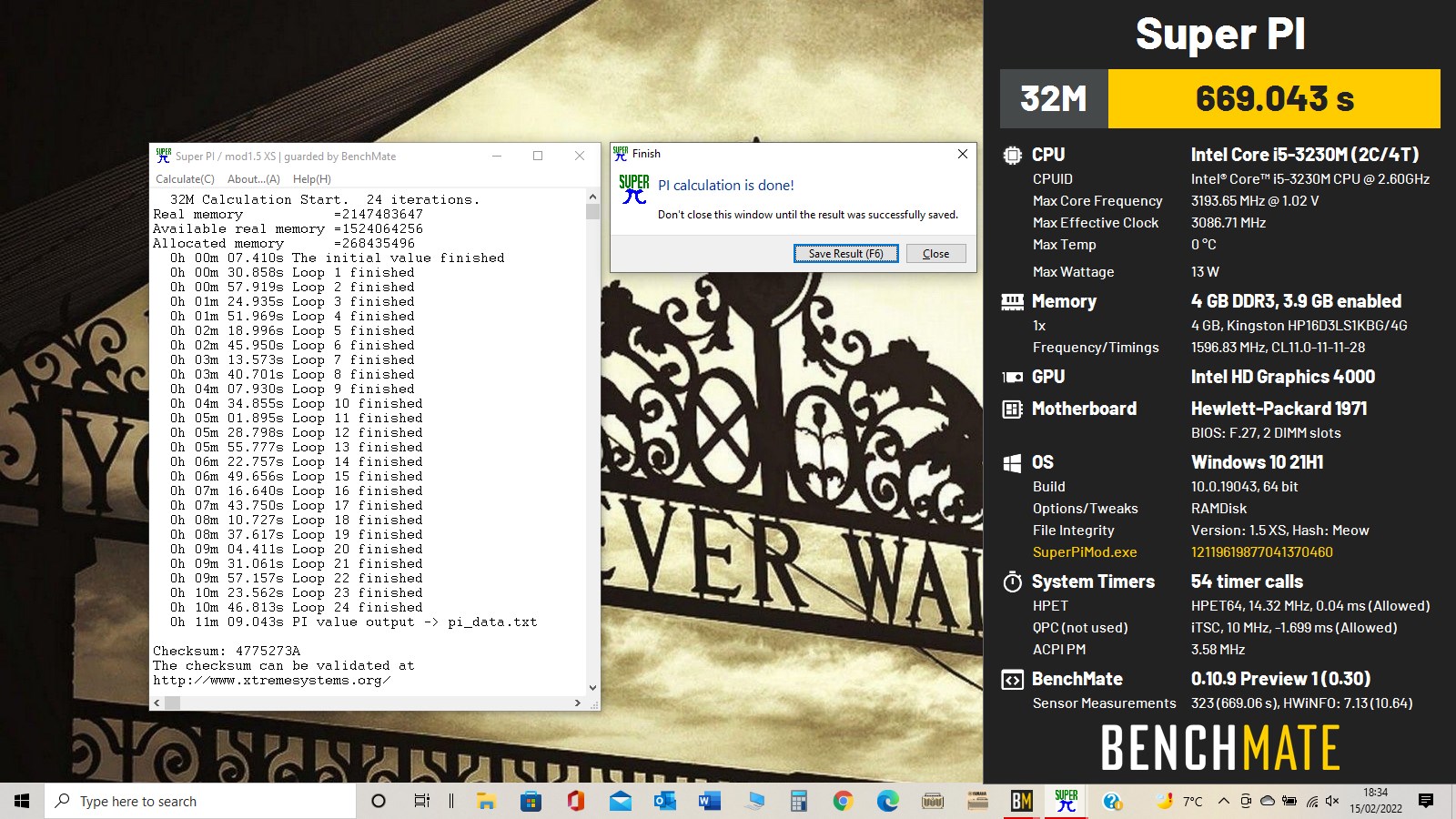Viewport: 1456px width, 819px height.
Task: Show hidden system tray icons
Action: coord(1224,801)
